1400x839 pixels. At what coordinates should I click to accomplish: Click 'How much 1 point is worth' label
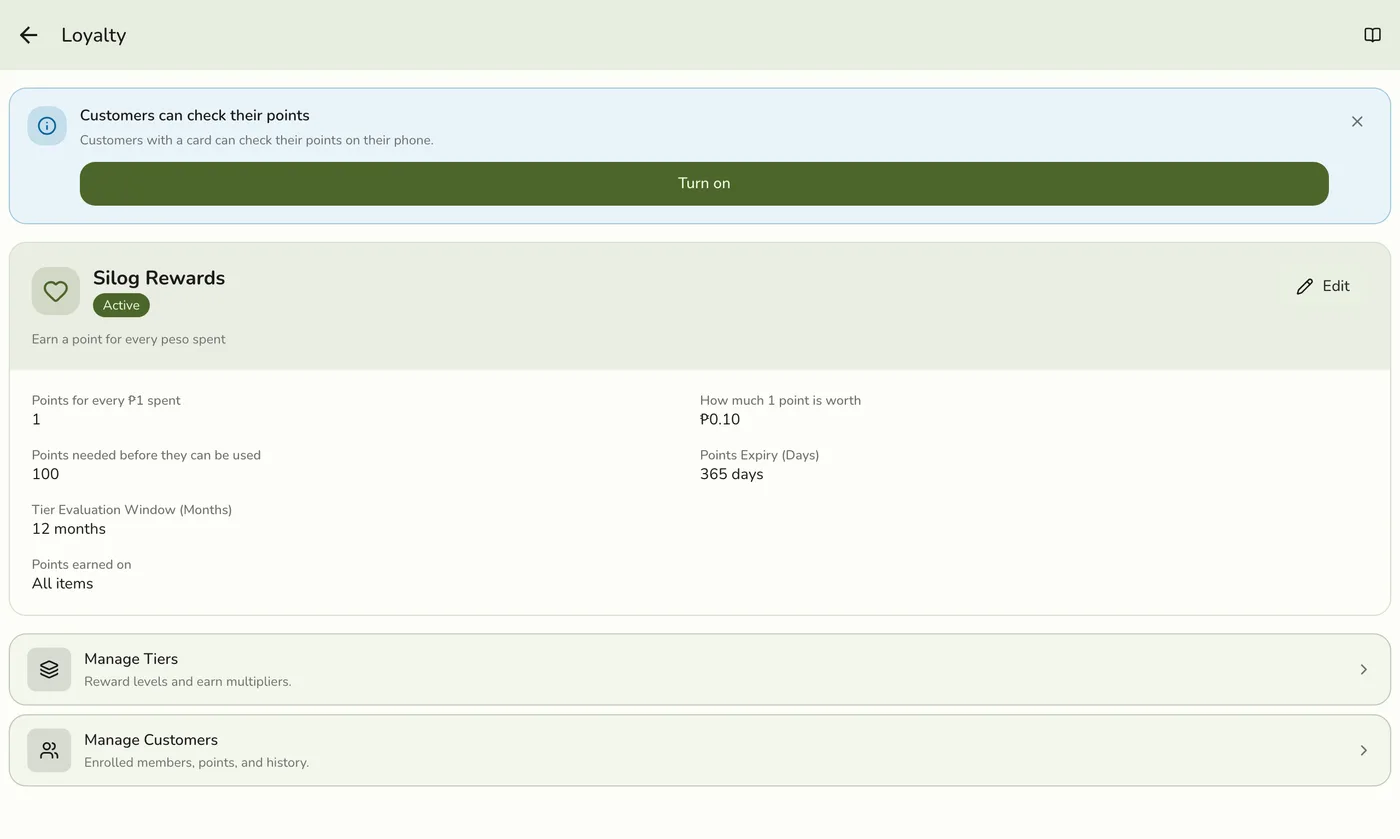(x=780, y=400)
